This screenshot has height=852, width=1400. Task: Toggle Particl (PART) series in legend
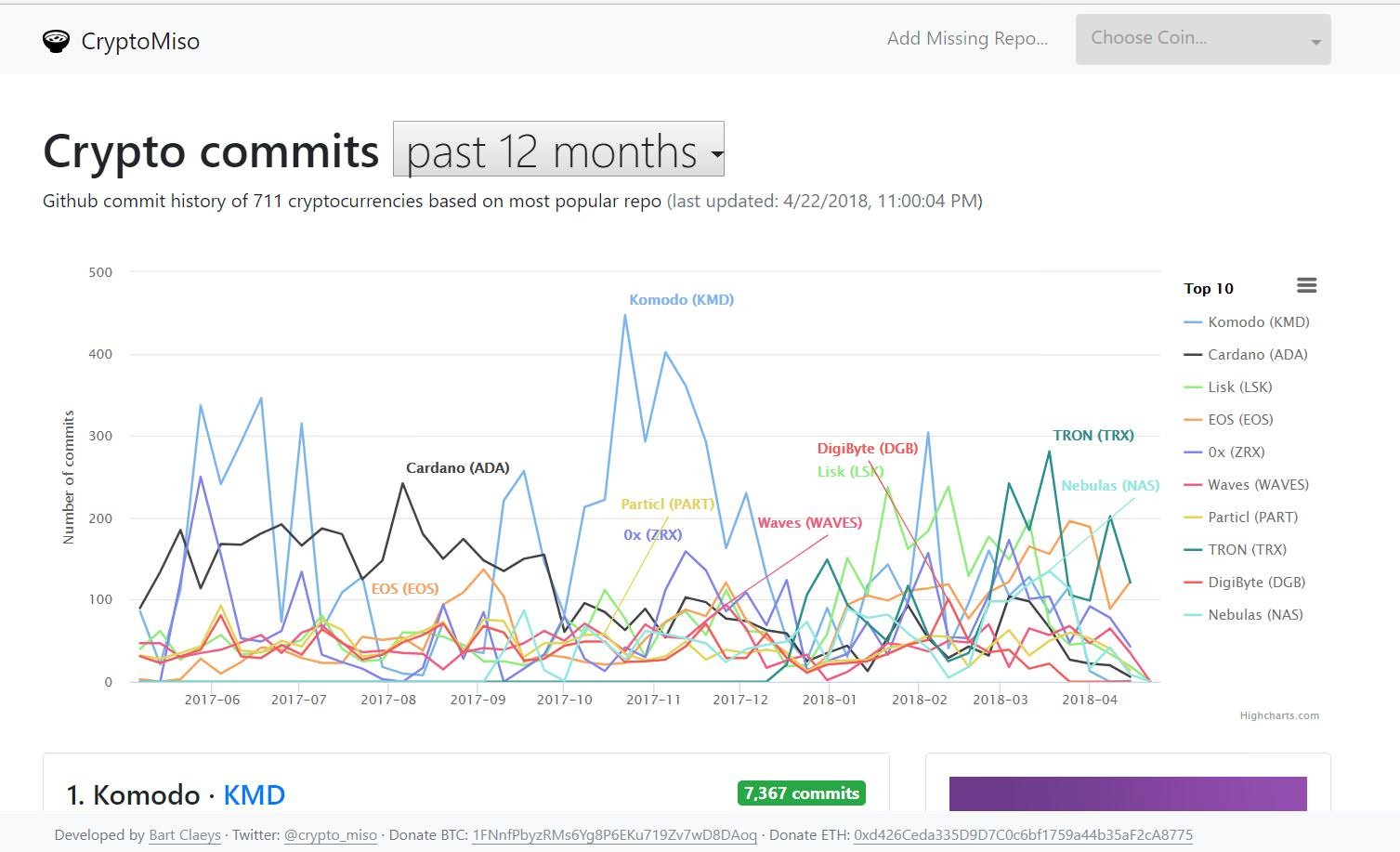(x=1241, y=518)
